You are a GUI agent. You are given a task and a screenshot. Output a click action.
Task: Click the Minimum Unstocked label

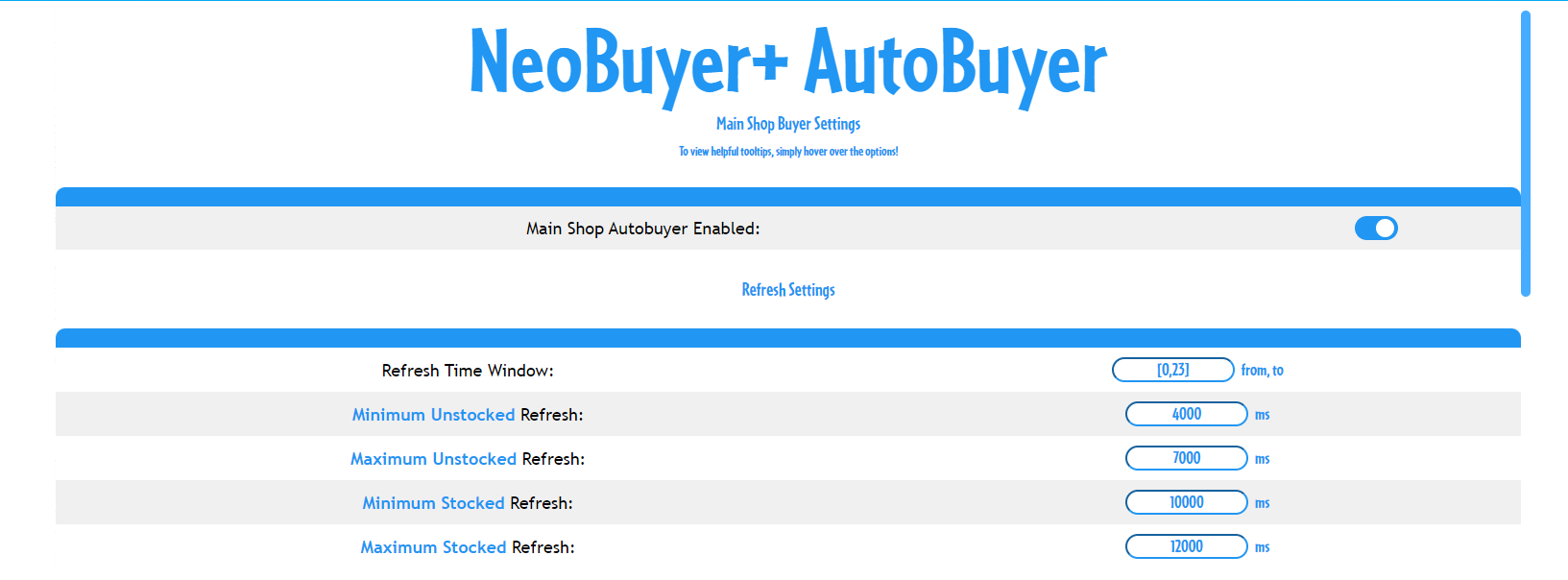point(434,414)
